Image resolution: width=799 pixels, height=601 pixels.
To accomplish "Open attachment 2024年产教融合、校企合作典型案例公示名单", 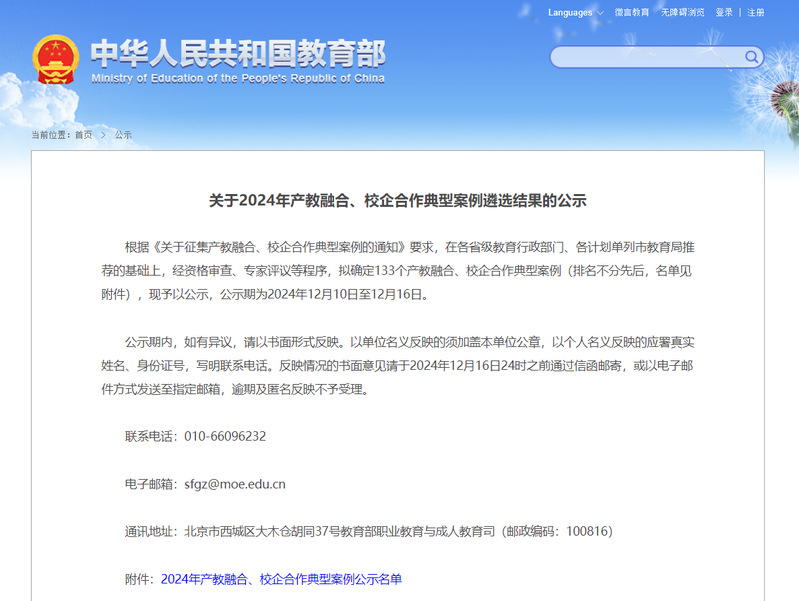I will (x=281, y=579).
